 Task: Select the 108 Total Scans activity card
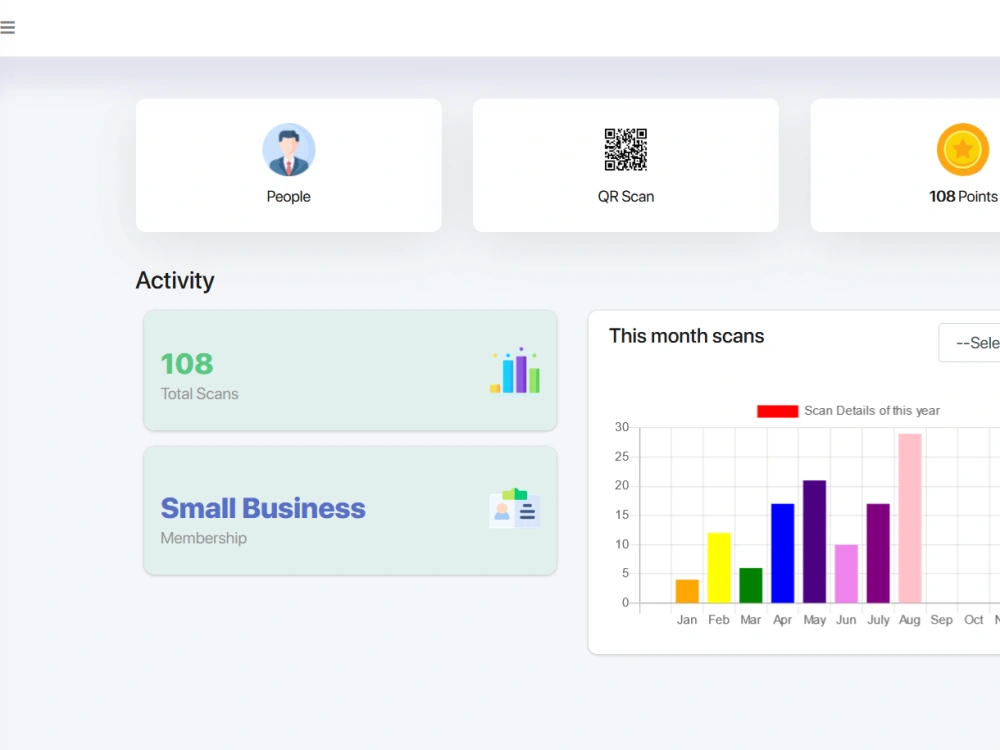point(350,370)
